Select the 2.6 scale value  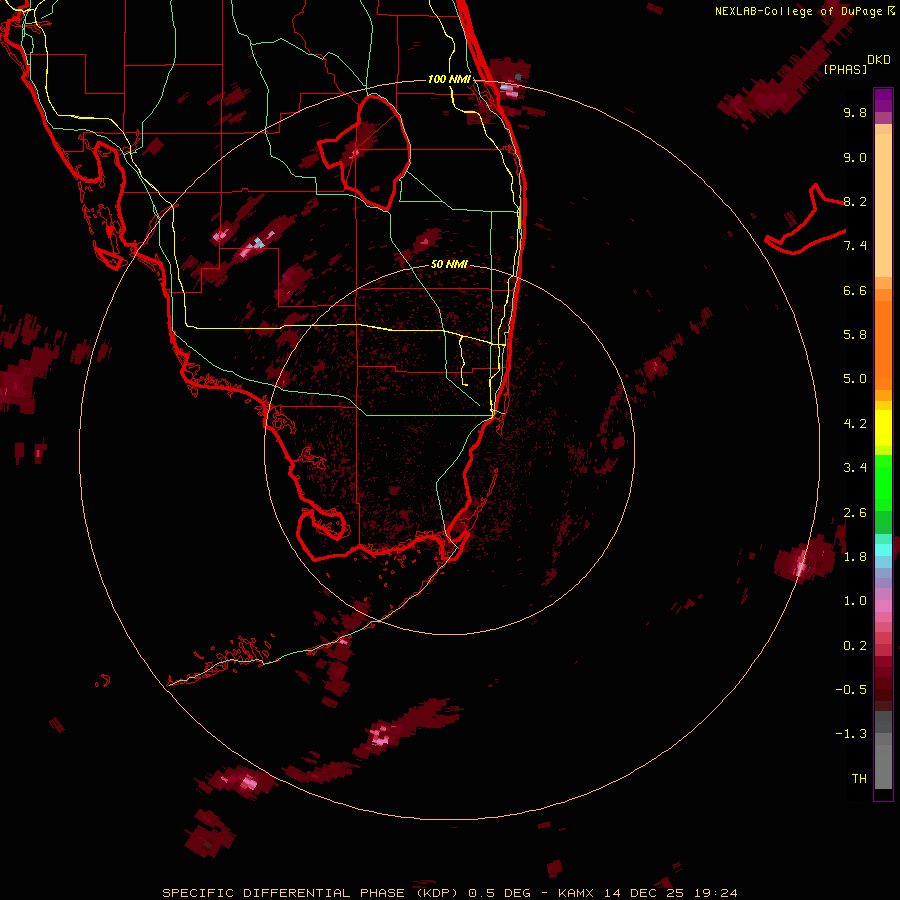tap(855, 513)
